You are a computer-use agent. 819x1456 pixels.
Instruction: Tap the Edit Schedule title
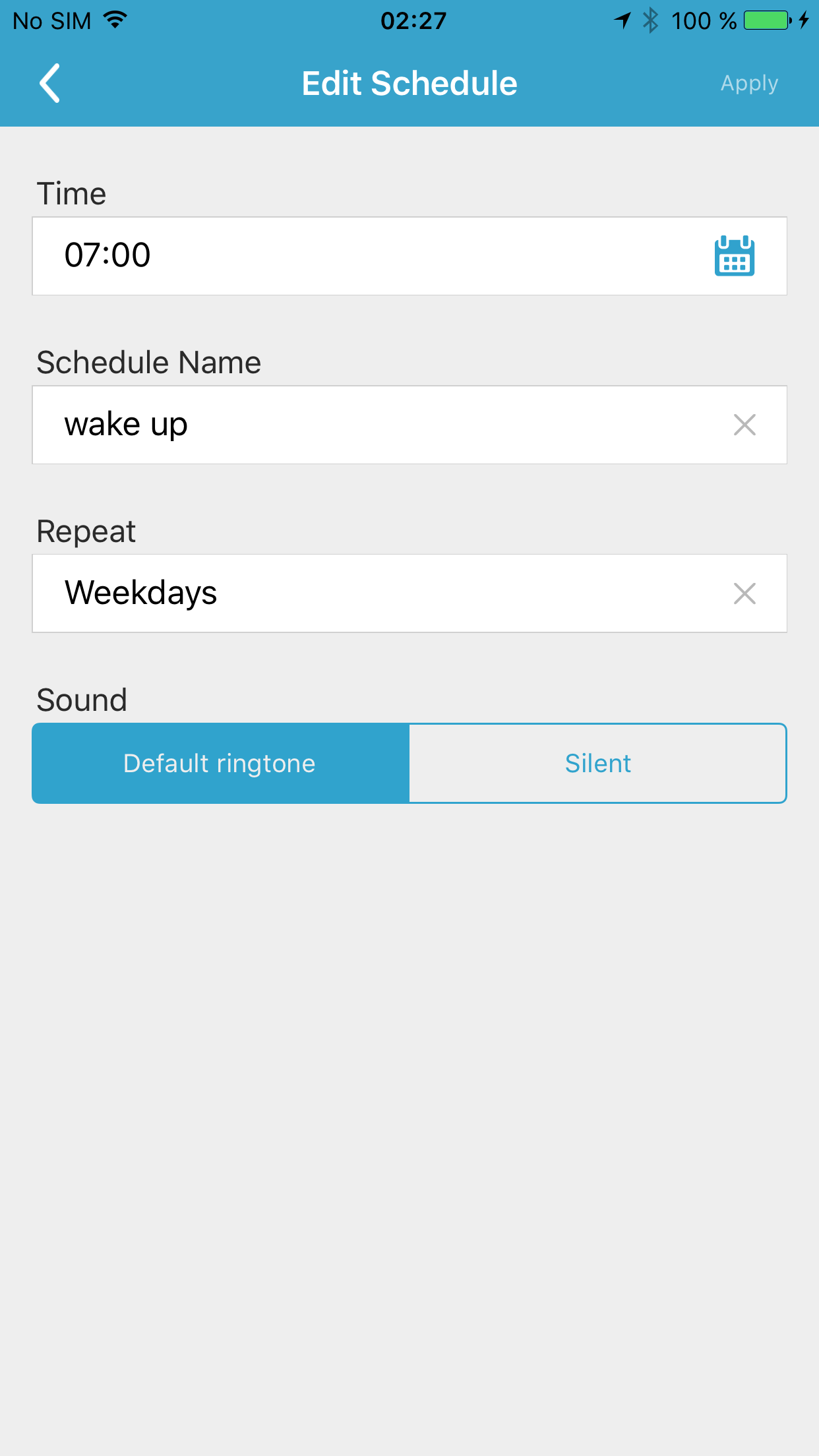point(409,83)
